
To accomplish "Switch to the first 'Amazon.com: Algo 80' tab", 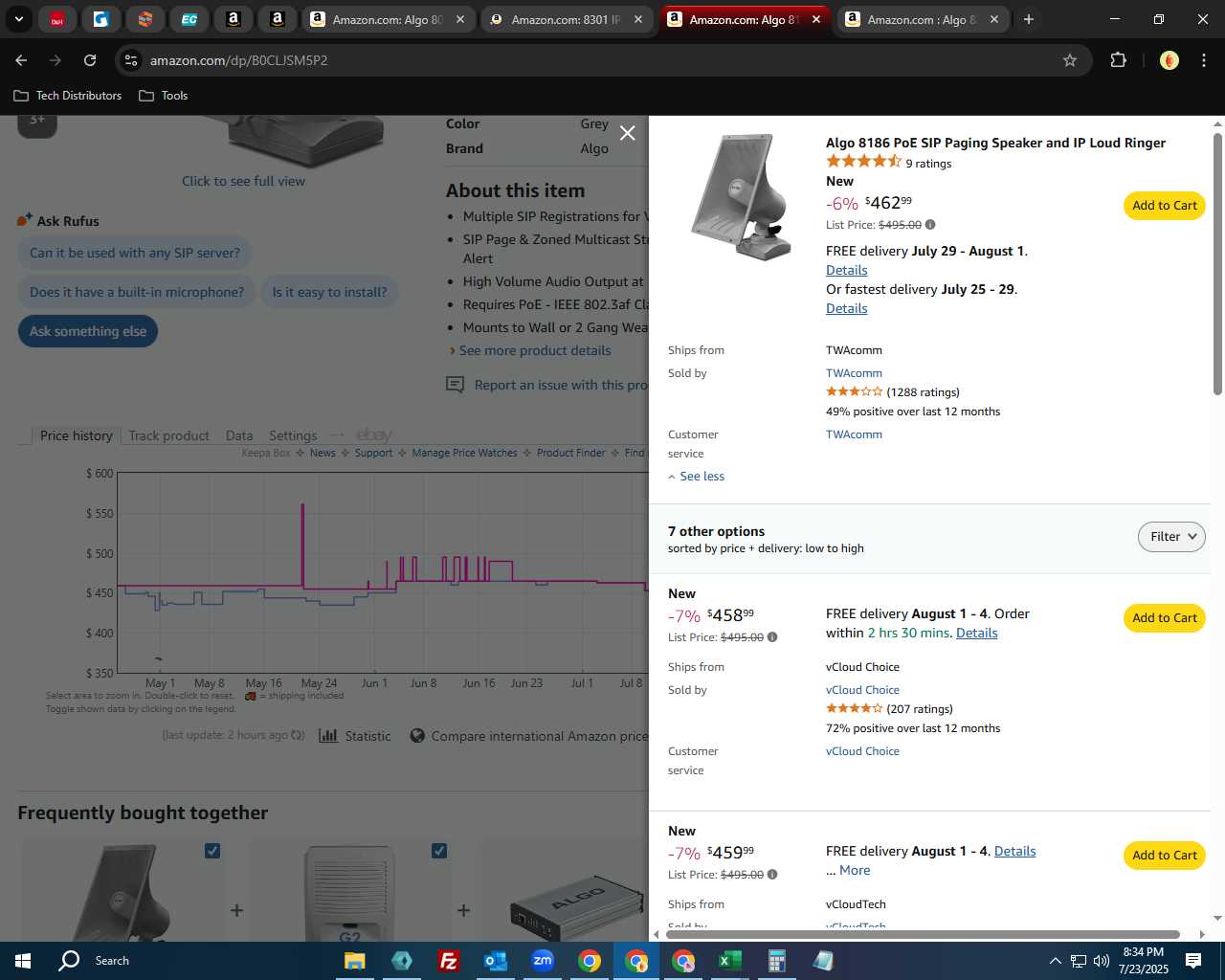I will [388, 19].
